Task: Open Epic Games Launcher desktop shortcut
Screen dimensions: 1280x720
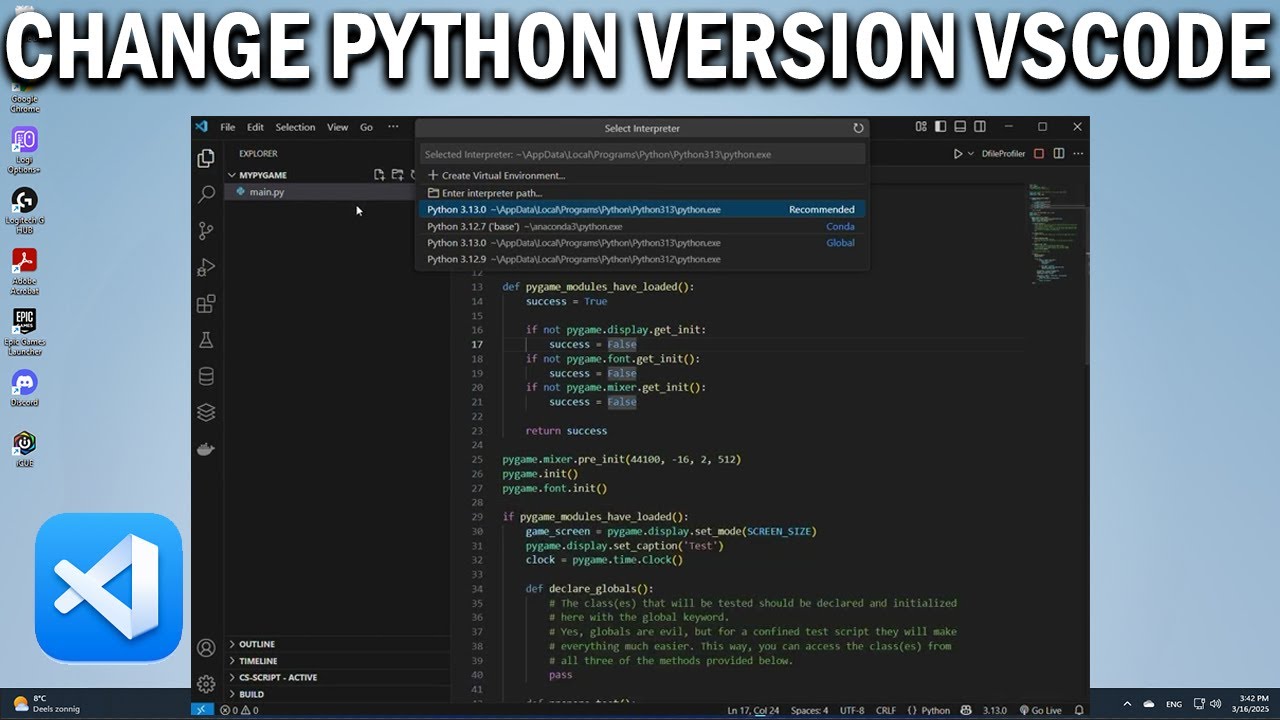Action: point(25,332)
